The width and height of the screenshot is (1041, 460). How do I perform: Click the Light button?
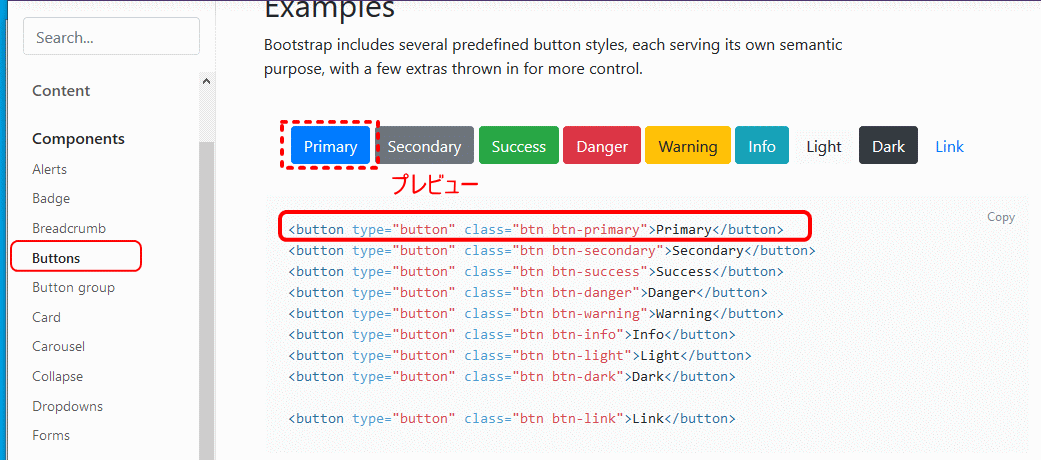(824, 145)
